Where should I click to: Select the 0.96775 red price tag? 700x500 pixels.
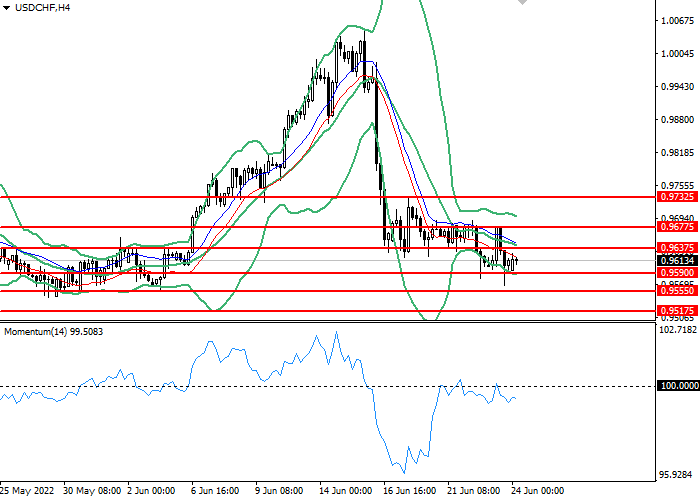(x=677, y=228)
